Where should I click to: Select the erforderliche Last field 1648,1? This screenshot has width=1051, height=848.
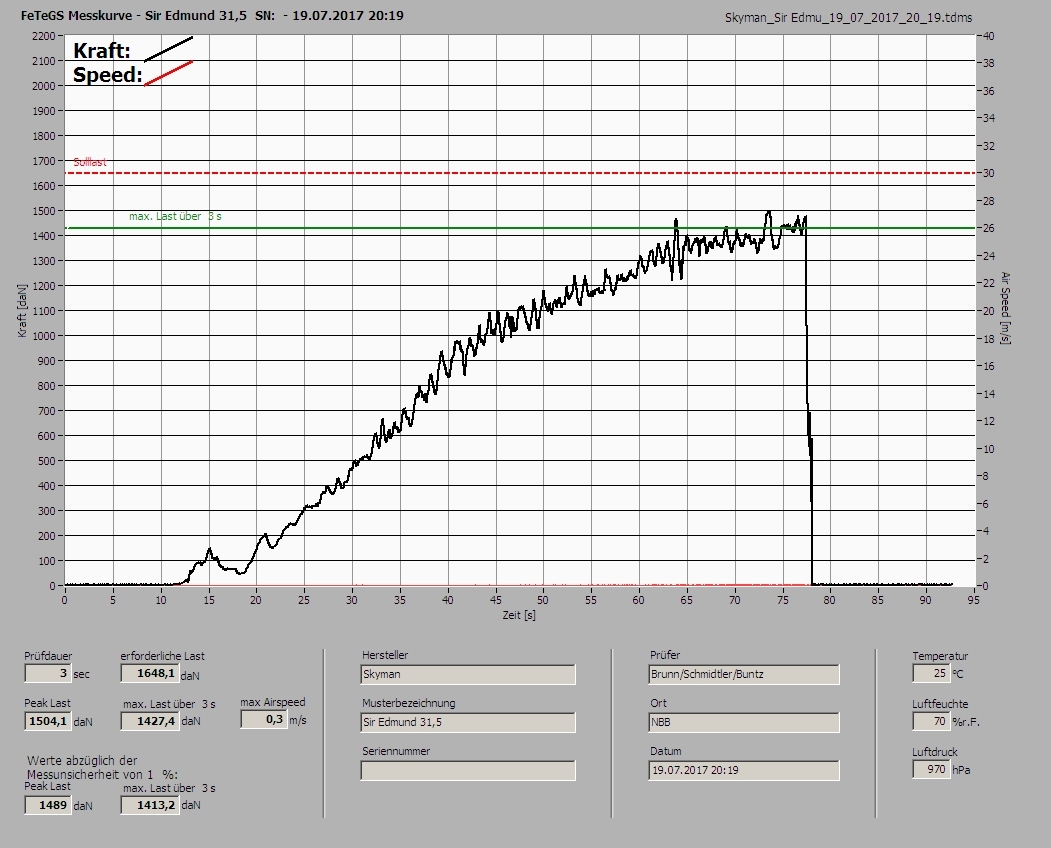[x=149, y=673]
